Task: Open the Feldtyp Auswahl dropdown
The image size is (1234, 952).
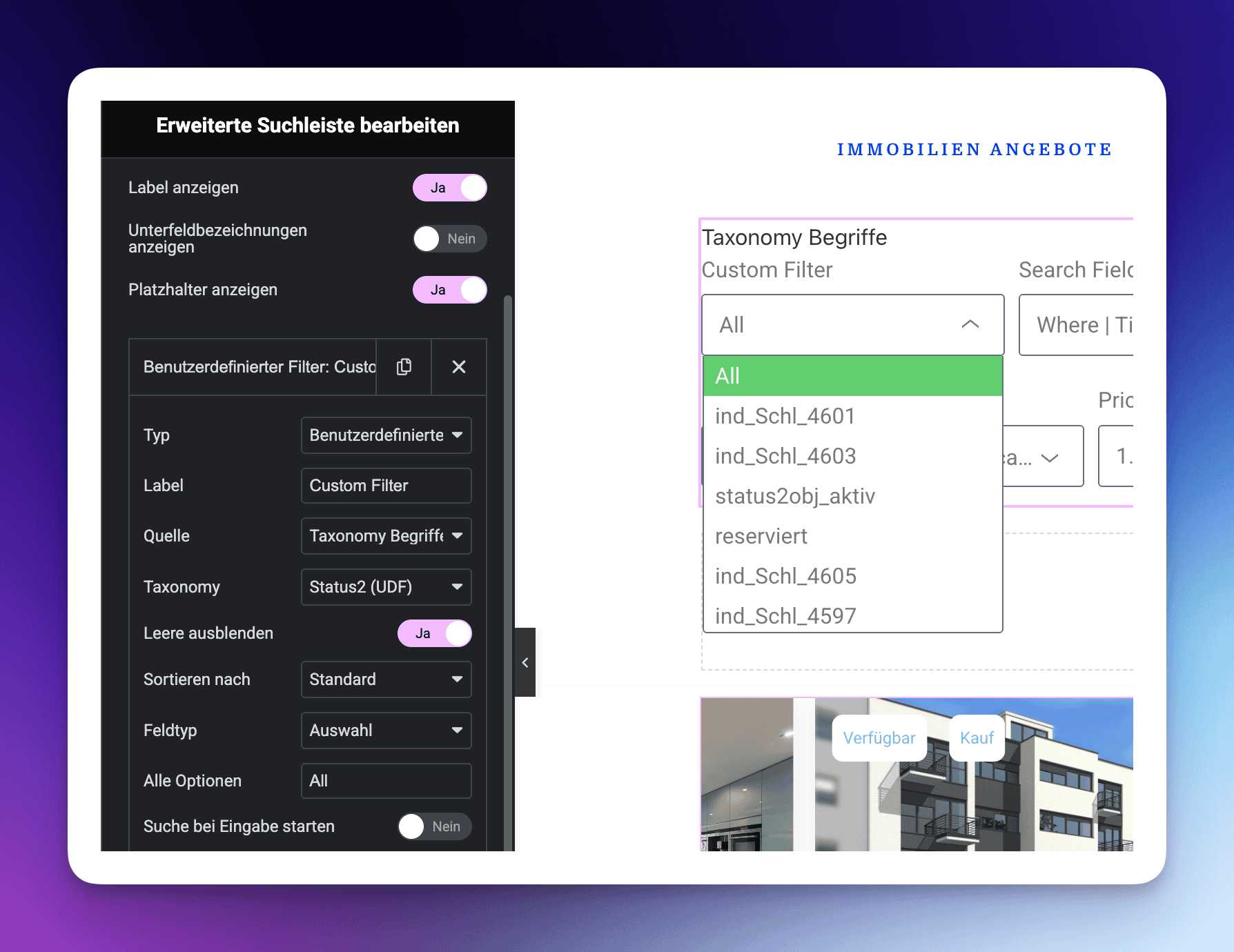Action: (x=386, y=731)
